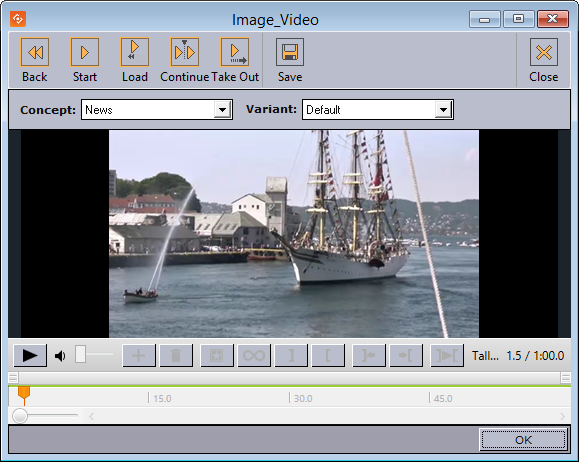579x462 pixels.
Task: Click the timeline scroll right arrow
Action: click(562, 416)
